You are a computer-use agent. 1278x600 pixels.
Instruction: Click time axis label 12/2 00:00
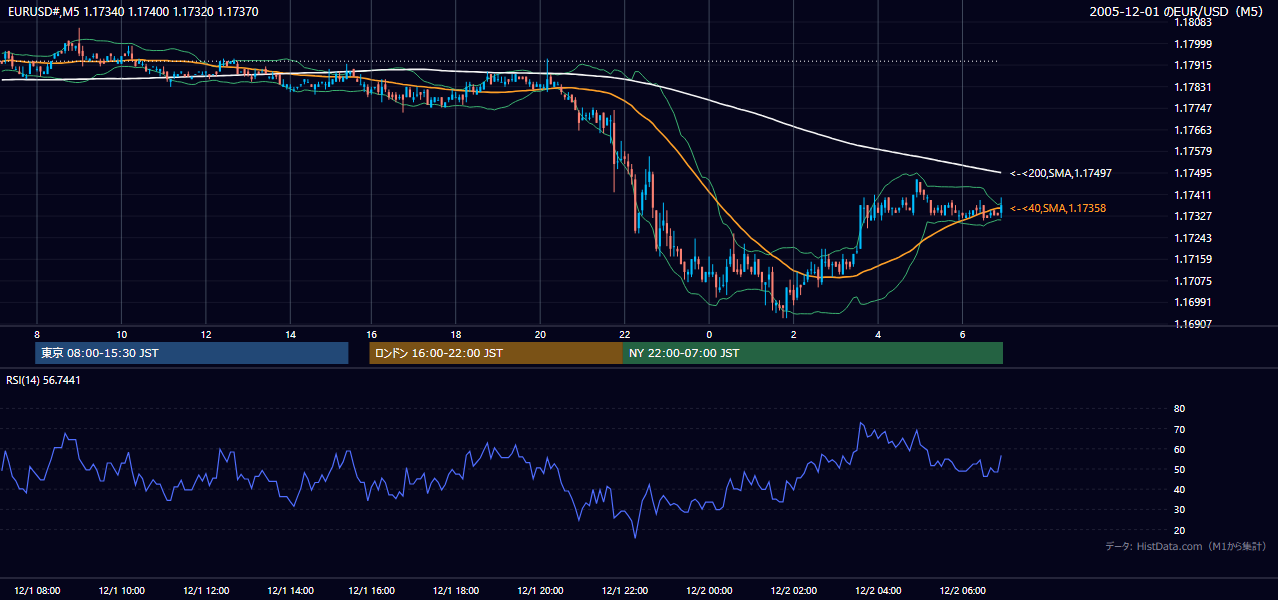tap(709, 590)
